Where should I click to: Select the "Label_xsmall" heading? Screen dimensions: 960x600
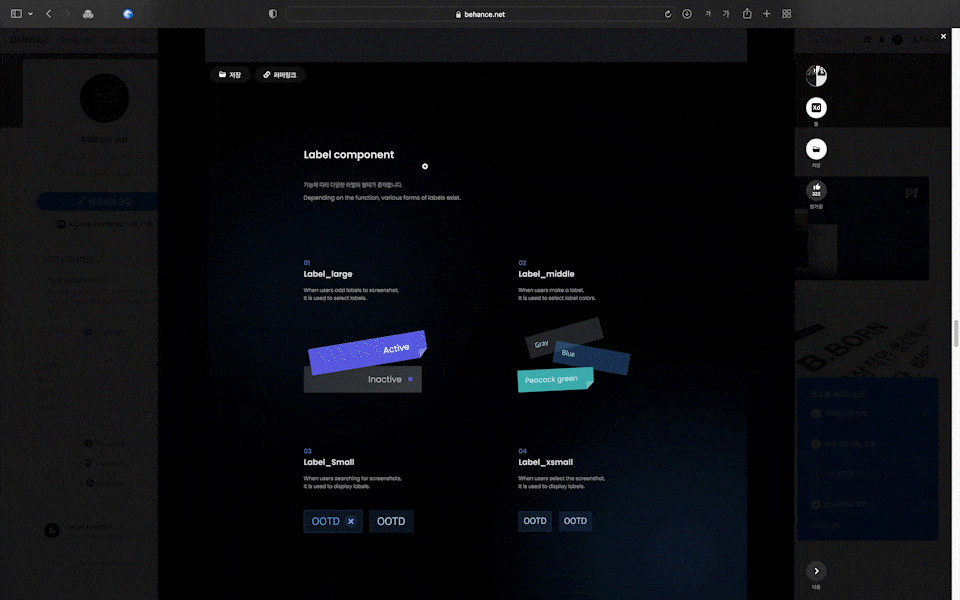pos(546,462)
